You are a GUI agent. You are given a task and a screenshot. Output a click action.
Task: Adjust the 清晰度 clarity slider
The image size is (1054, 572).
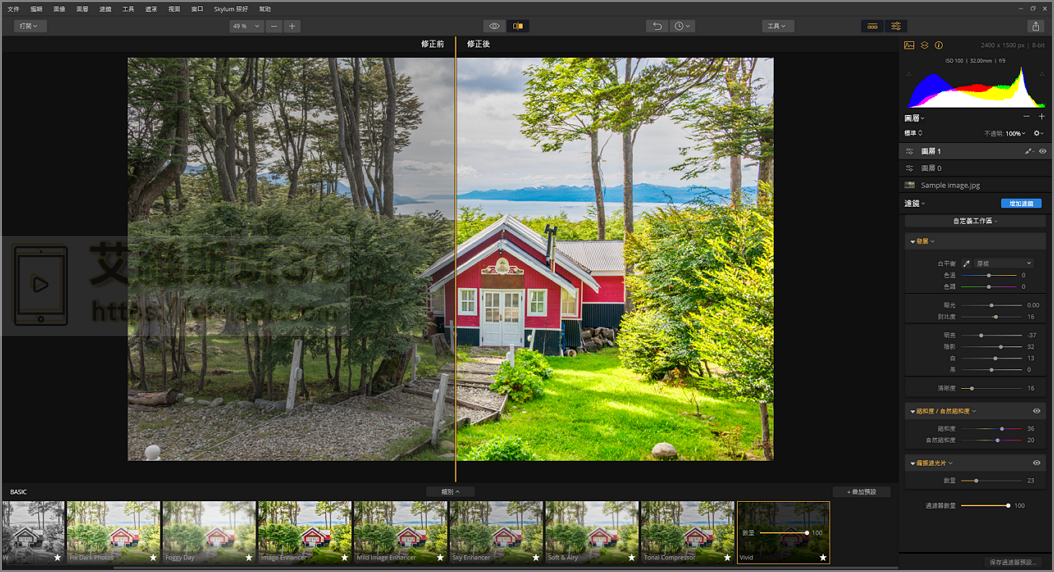pos(991,389)
